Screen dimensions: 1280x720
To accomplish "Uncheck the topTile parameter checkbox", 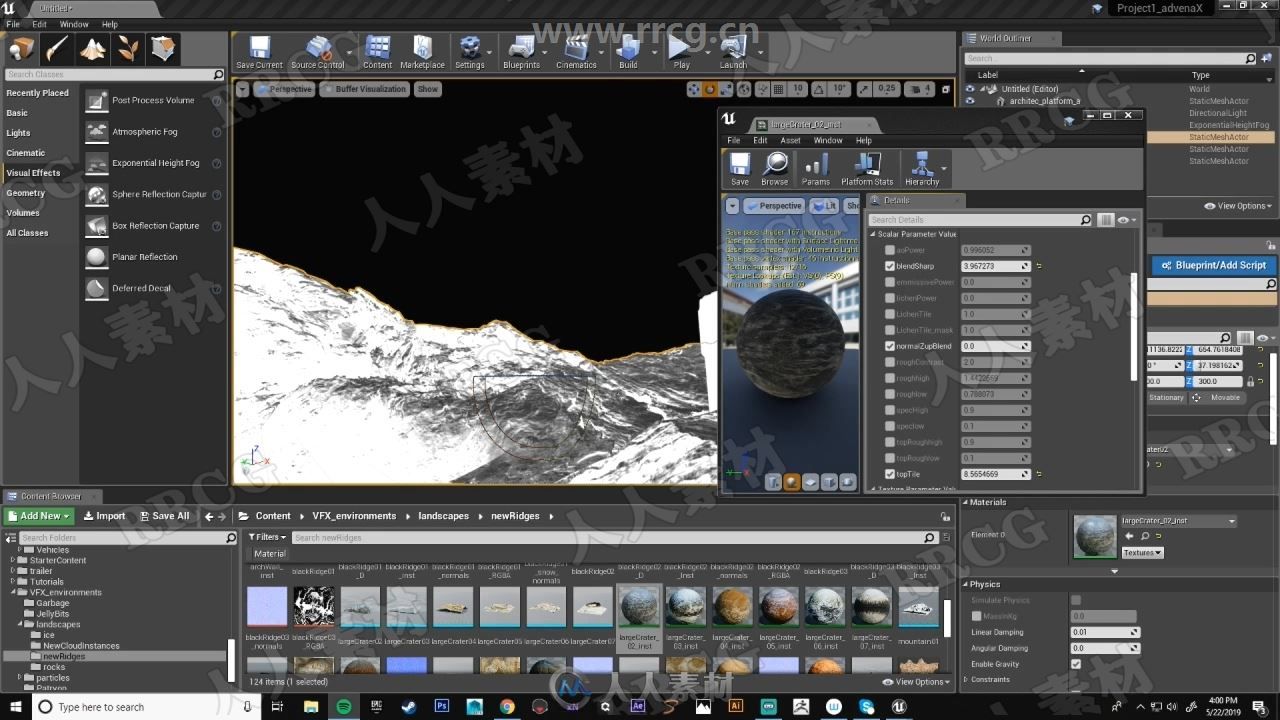I will click(x=890, y=474).
